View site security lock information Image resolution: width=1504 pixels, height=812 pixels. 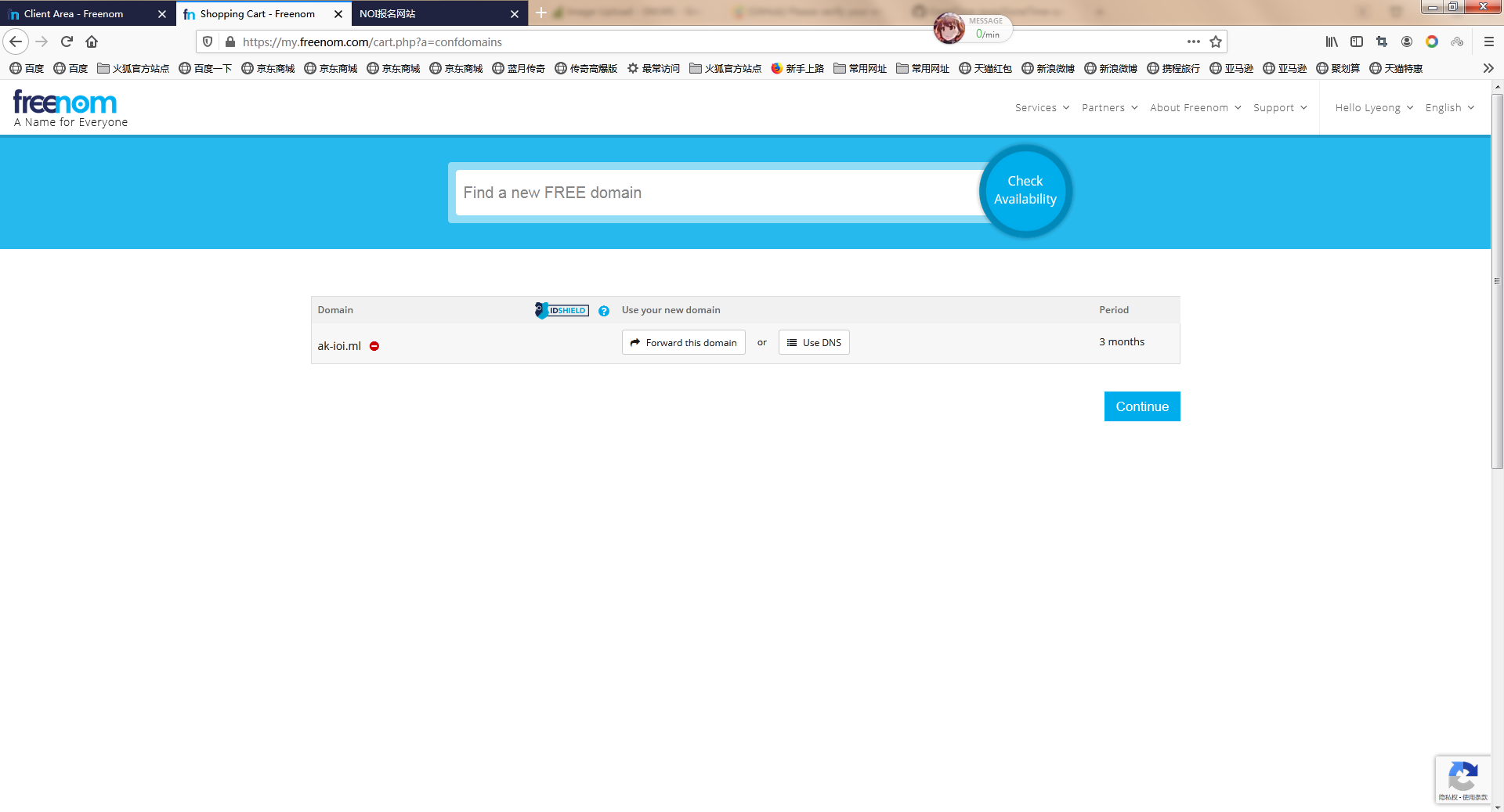coord(230,42)
